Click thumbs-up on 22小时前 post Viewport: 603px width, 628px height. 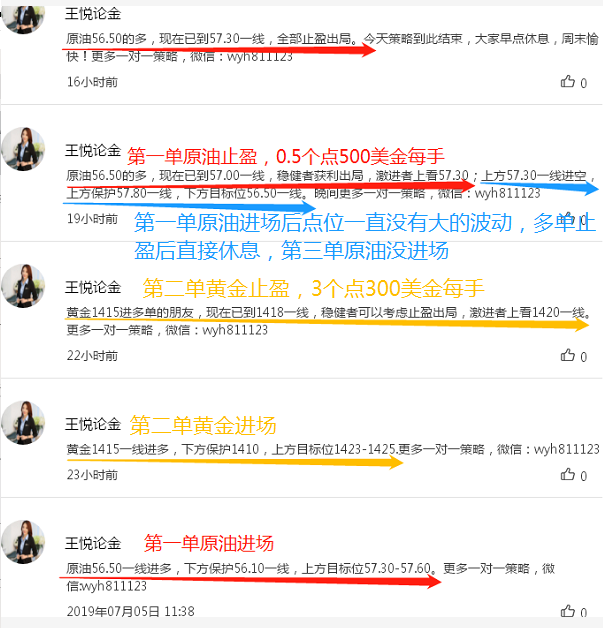[x=573, y=356]
